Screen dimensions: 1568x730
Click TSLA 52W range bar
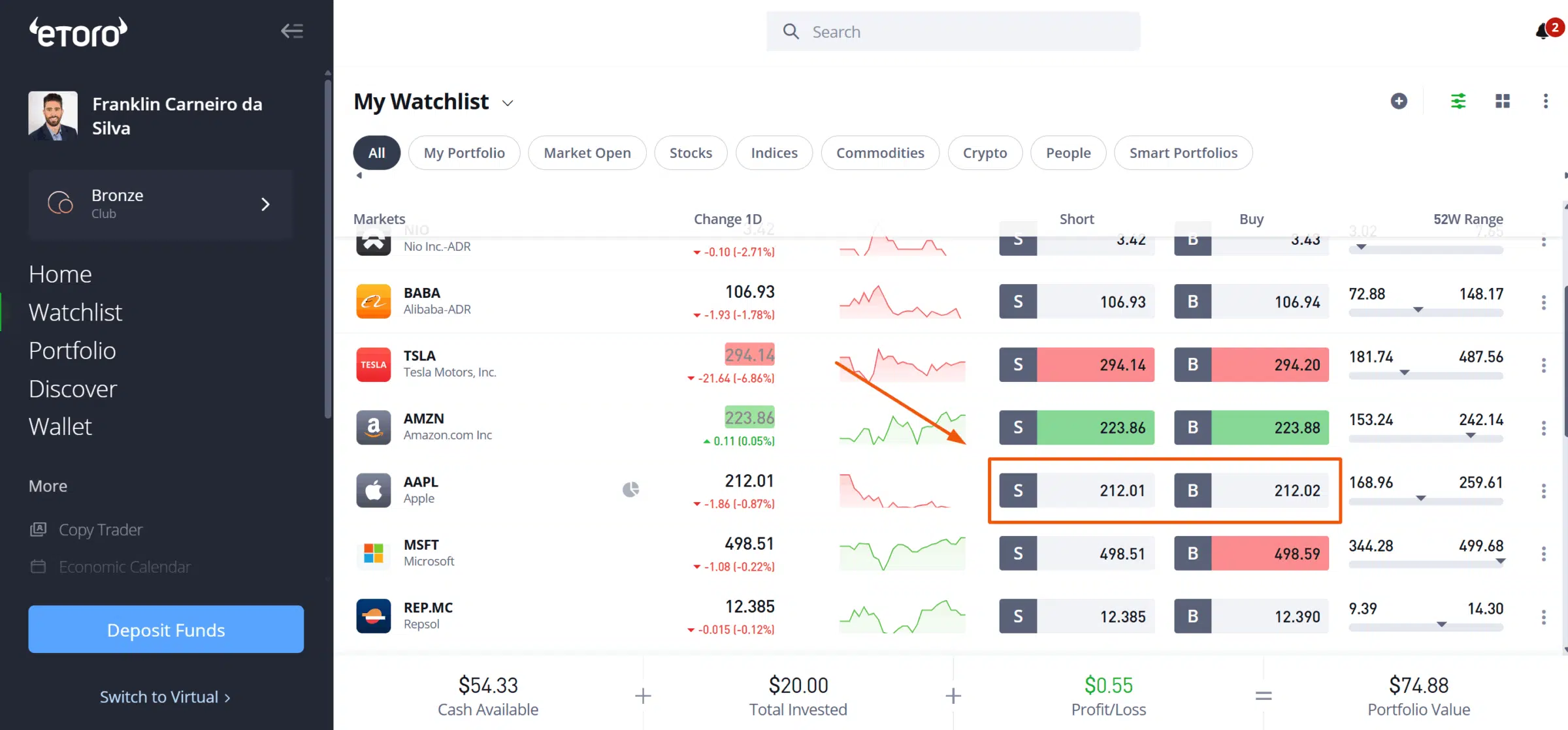pyautogui.click(x=1426, y=375)
